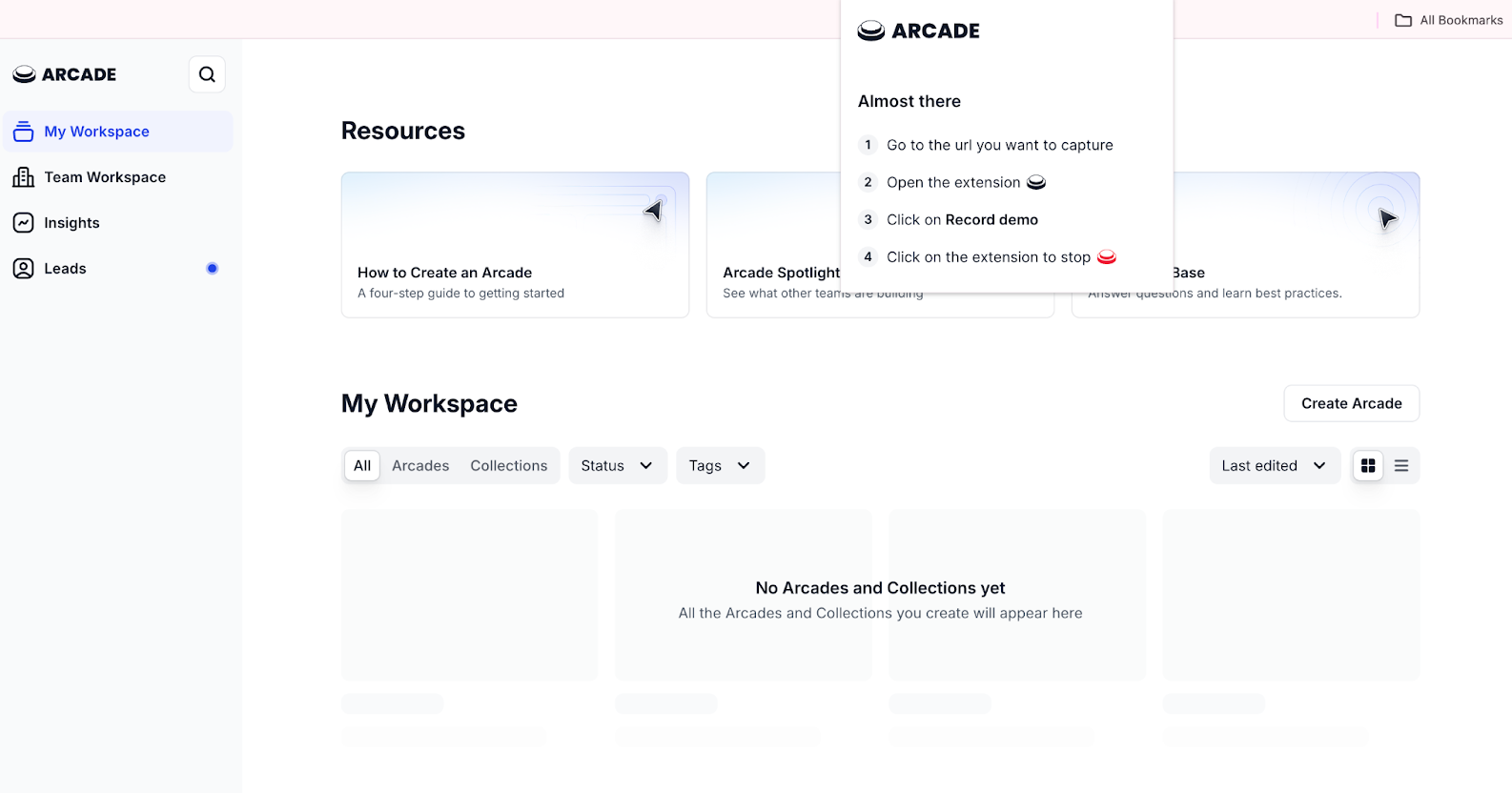Click the Create Arcade button
Screen dimensions: 1512x793
coord(1352,403)
